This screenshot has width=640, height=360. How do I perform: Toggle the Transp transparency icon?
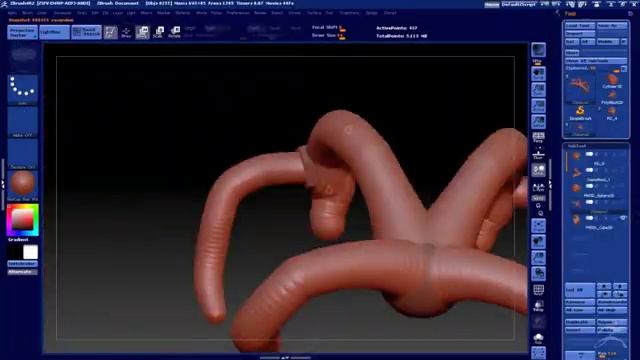click(x=539, y=306)
